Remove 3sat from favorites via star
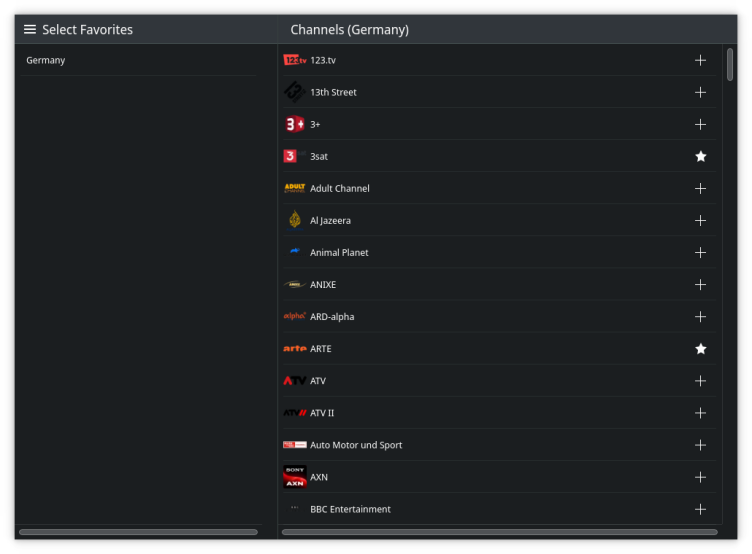 [700, 156]
